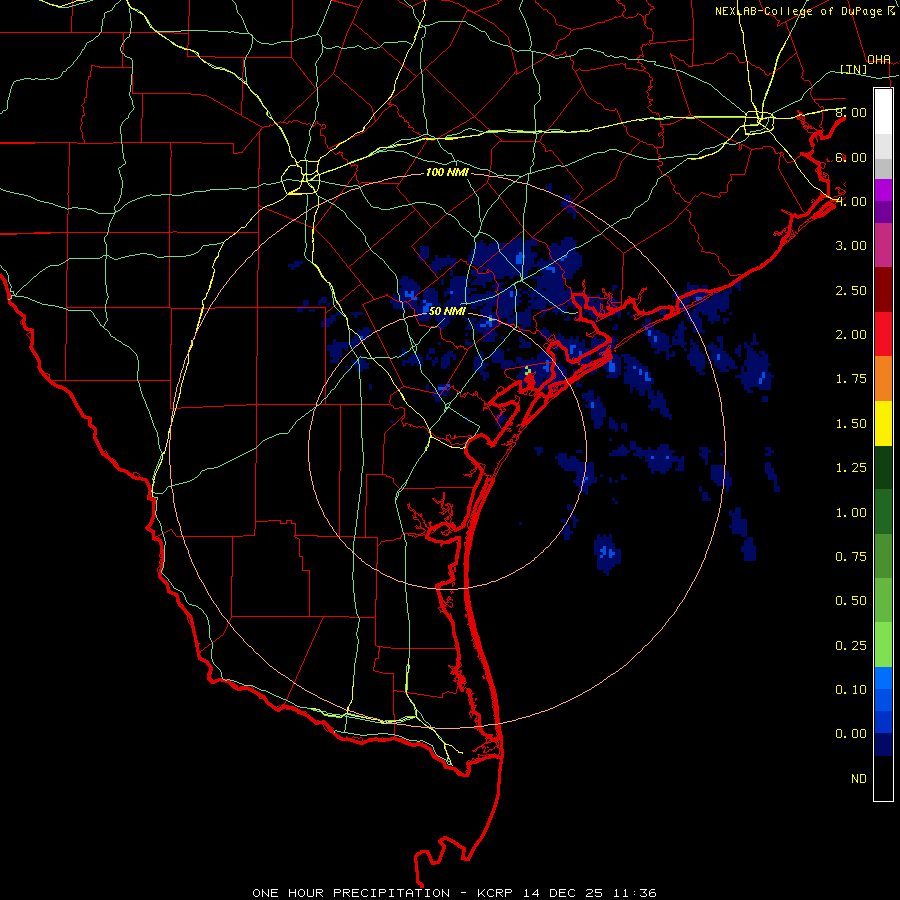The image size is (900, 900).
Task: Pick the white swatch atop the legend
Action: (883, 112)
